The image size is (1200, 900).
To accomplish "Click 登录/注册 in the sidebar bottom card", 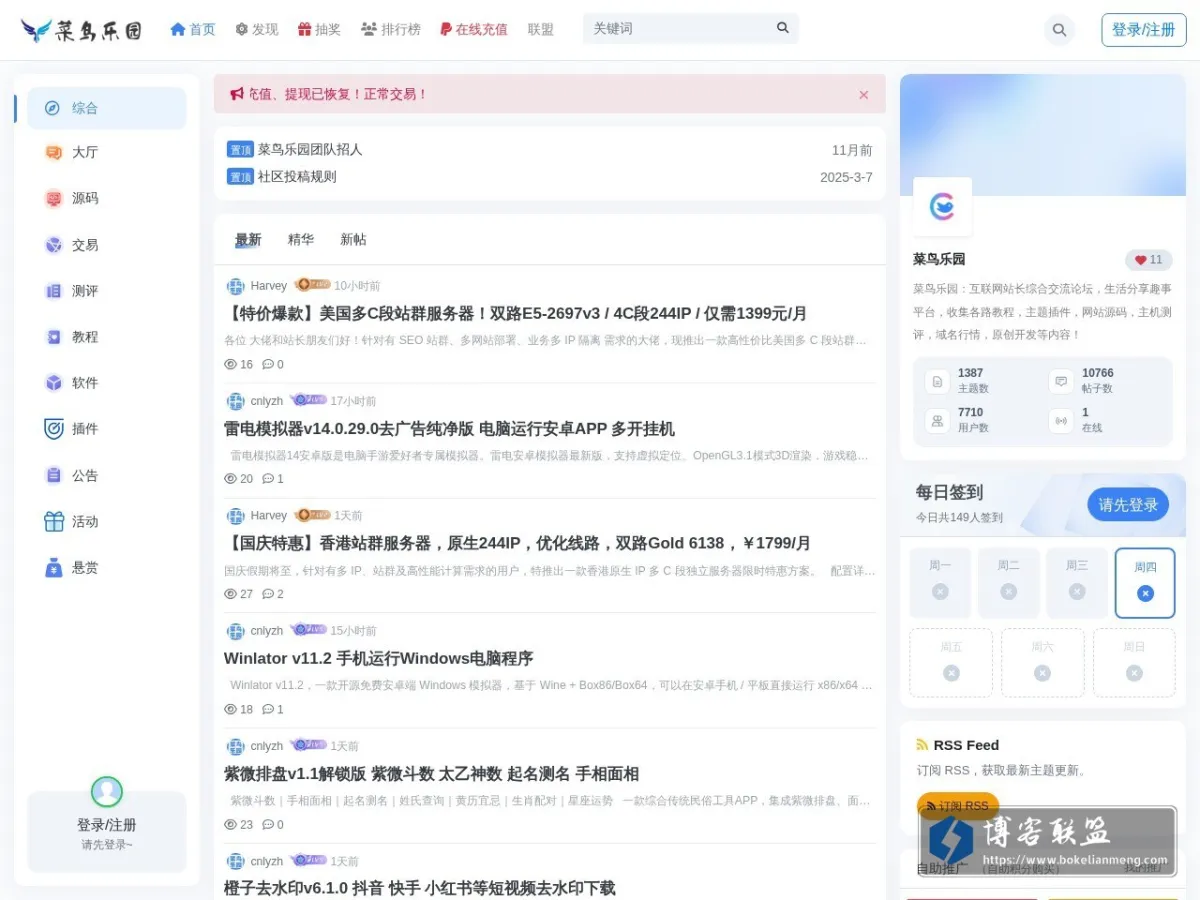I will pyautogui.click(x=107, y=825).
